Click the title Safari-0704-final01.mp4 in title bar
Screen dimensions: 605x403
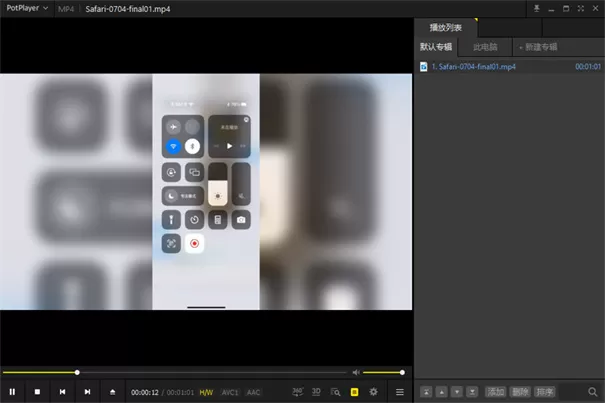click(128, 9)
